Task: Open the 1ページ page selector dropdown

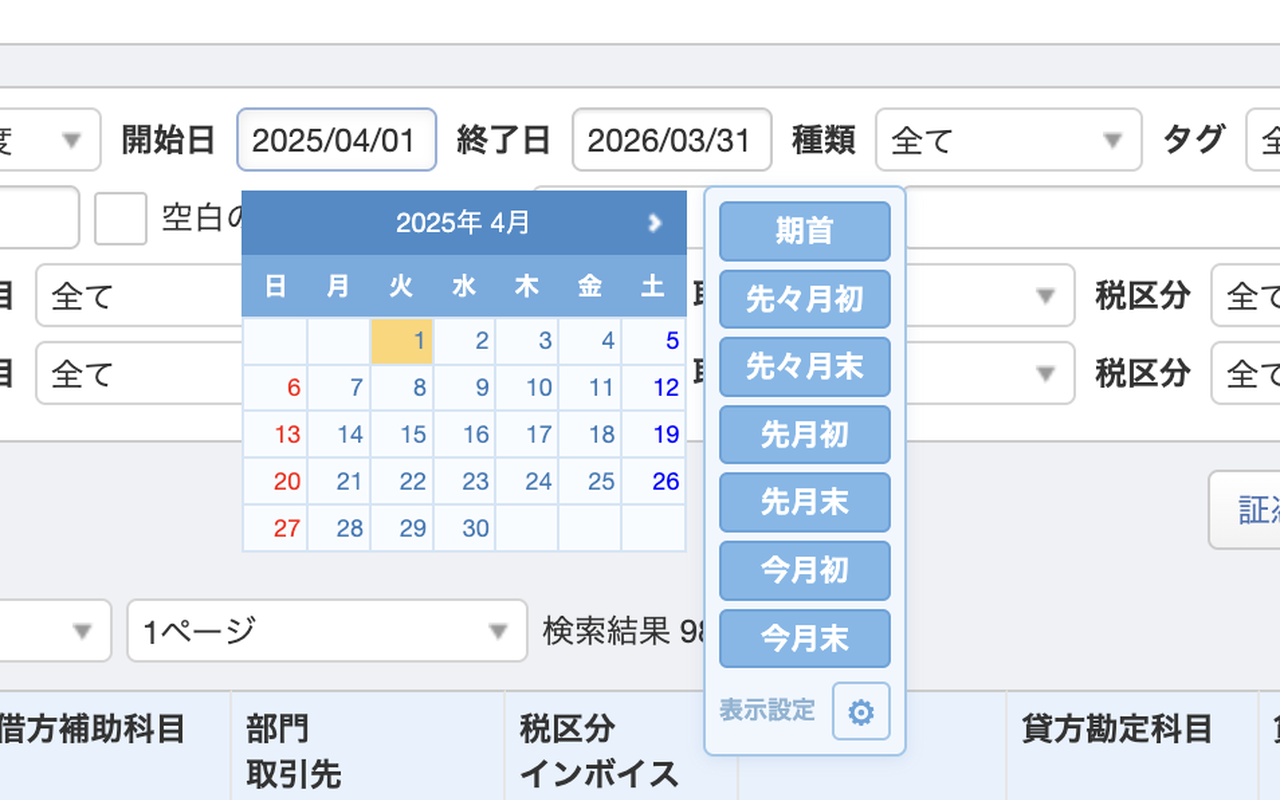Action: (327, 631)
